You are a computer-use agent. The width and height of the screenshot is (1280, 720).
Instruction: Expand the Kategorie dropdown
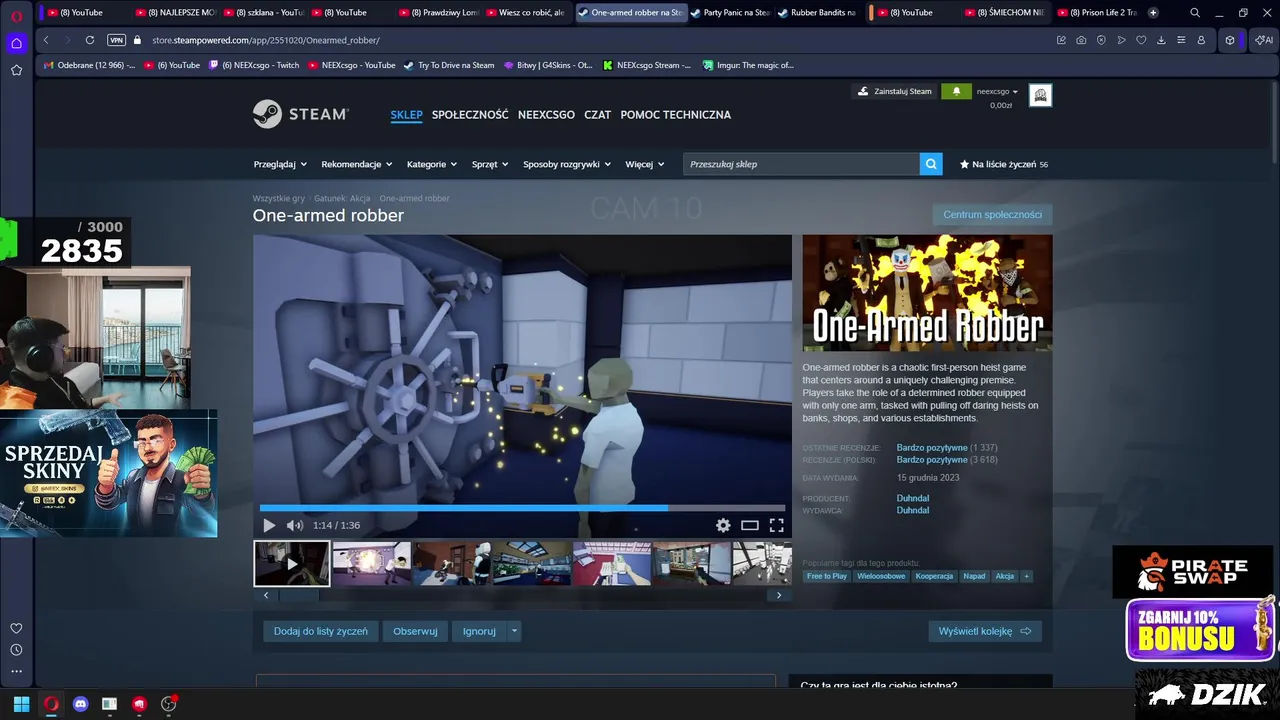(x=432, y=164)
